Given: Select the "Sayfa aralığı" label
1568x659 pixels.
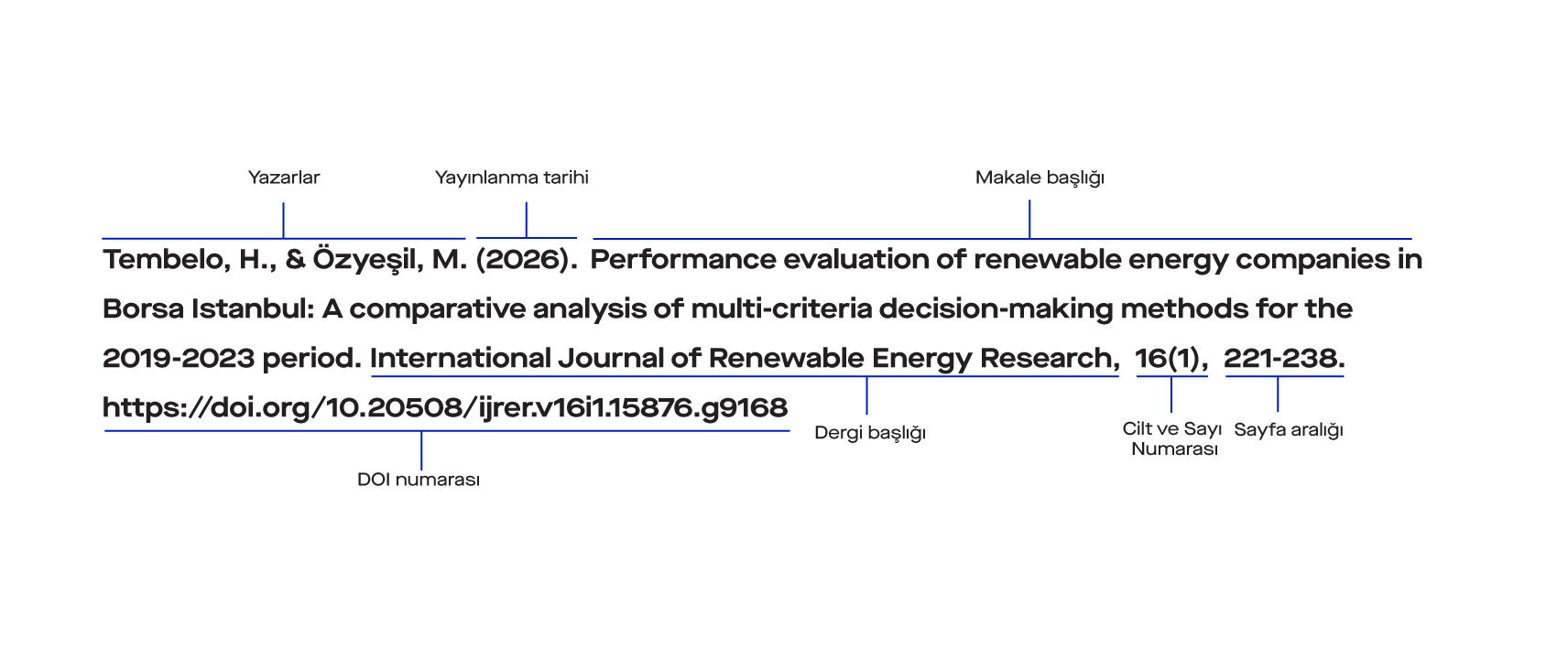Looking at the screenshot, I should click(x=1288, y=430).
